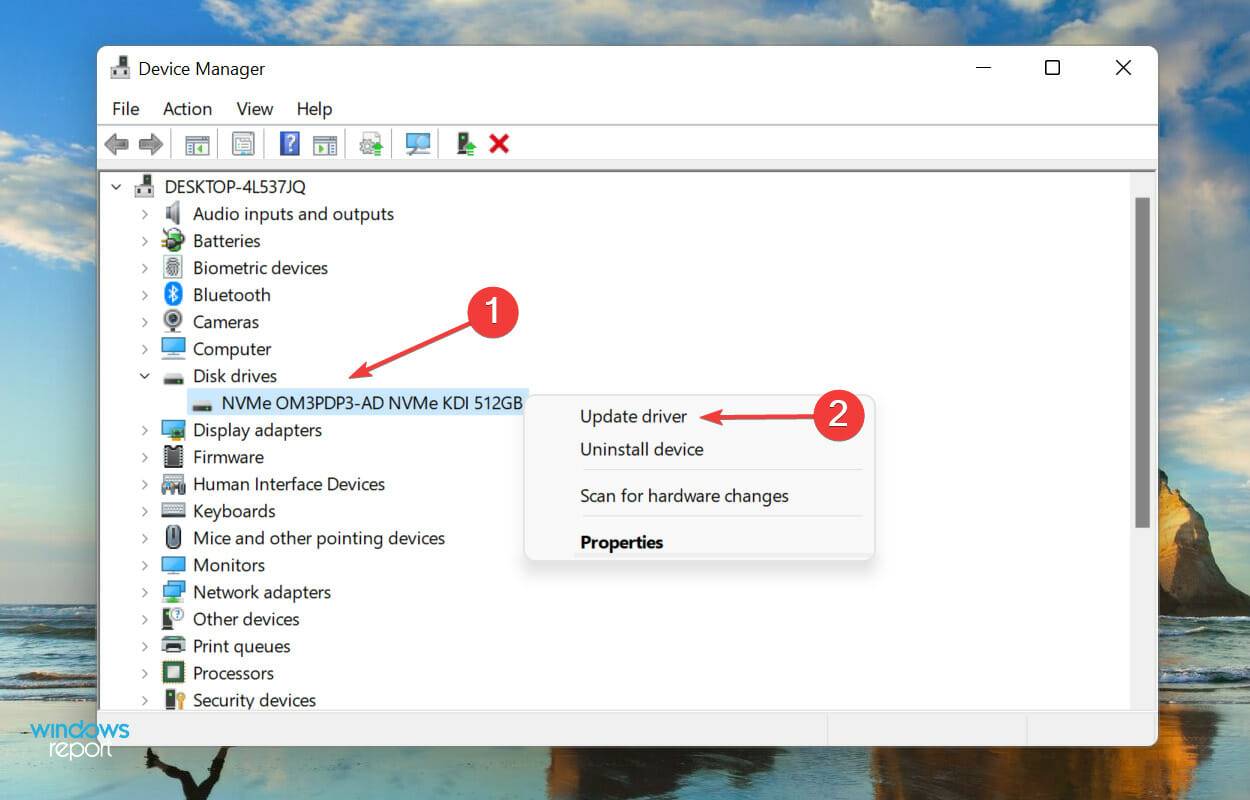The height and width of the screenshot is (800, 1250).
Task: Click the Help toolbar icon with question mark
Action: click(289, 144)
